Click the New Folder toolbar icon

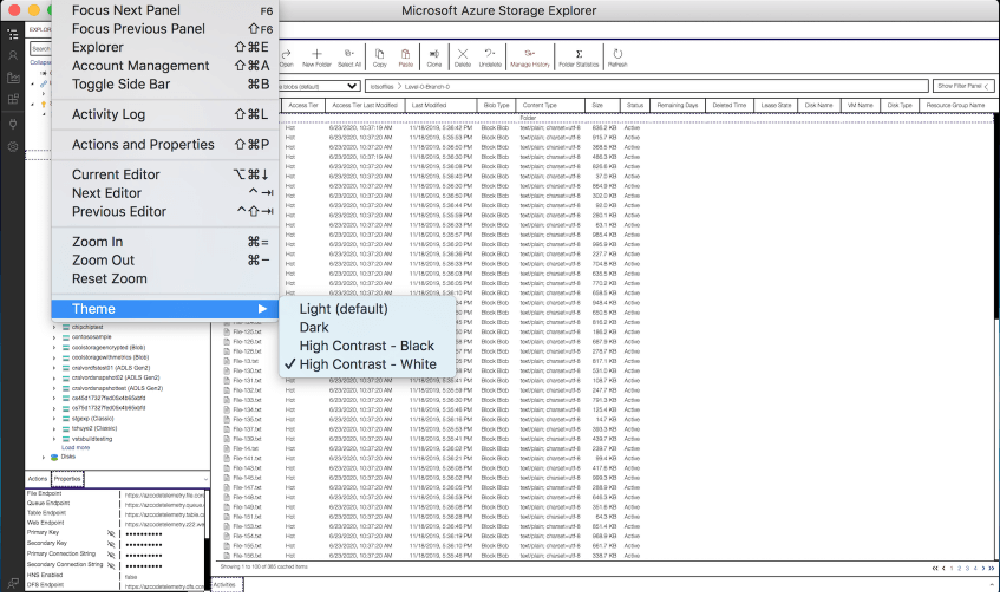[316, 57]
